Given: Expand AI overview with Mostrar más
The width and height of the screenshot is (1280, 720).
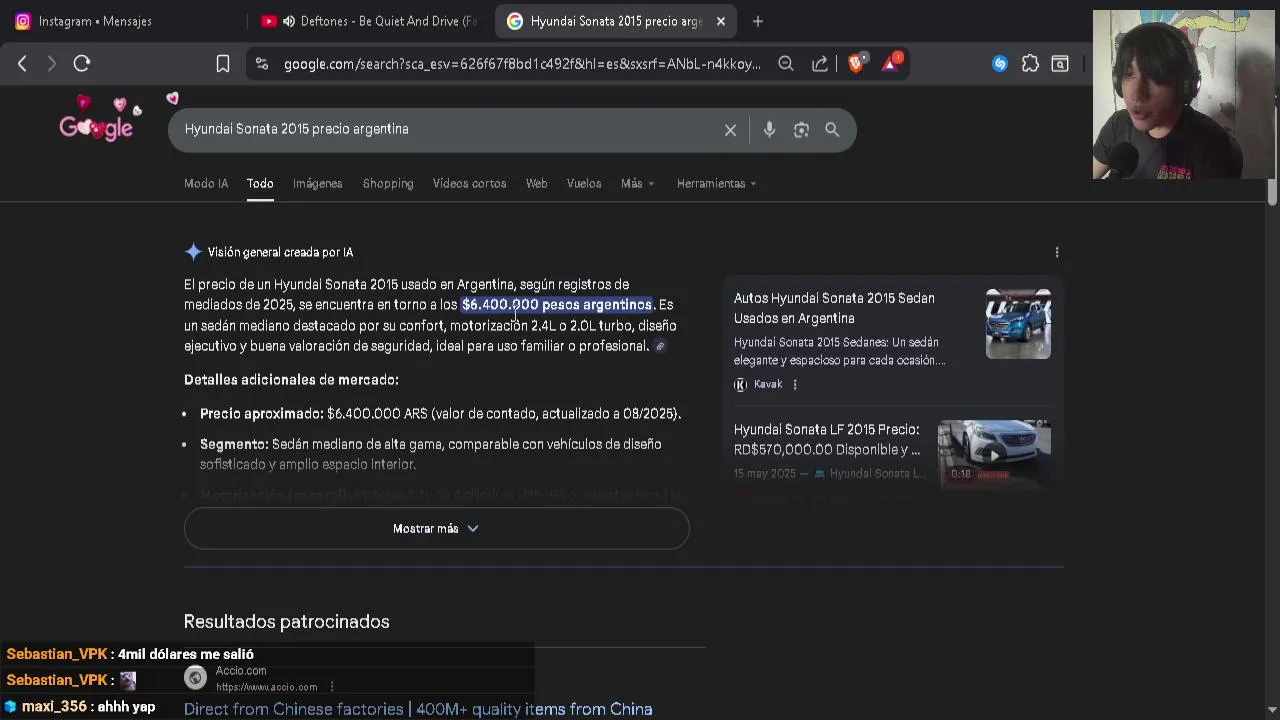Looking at the screenshot, I should tap(437, 529).
